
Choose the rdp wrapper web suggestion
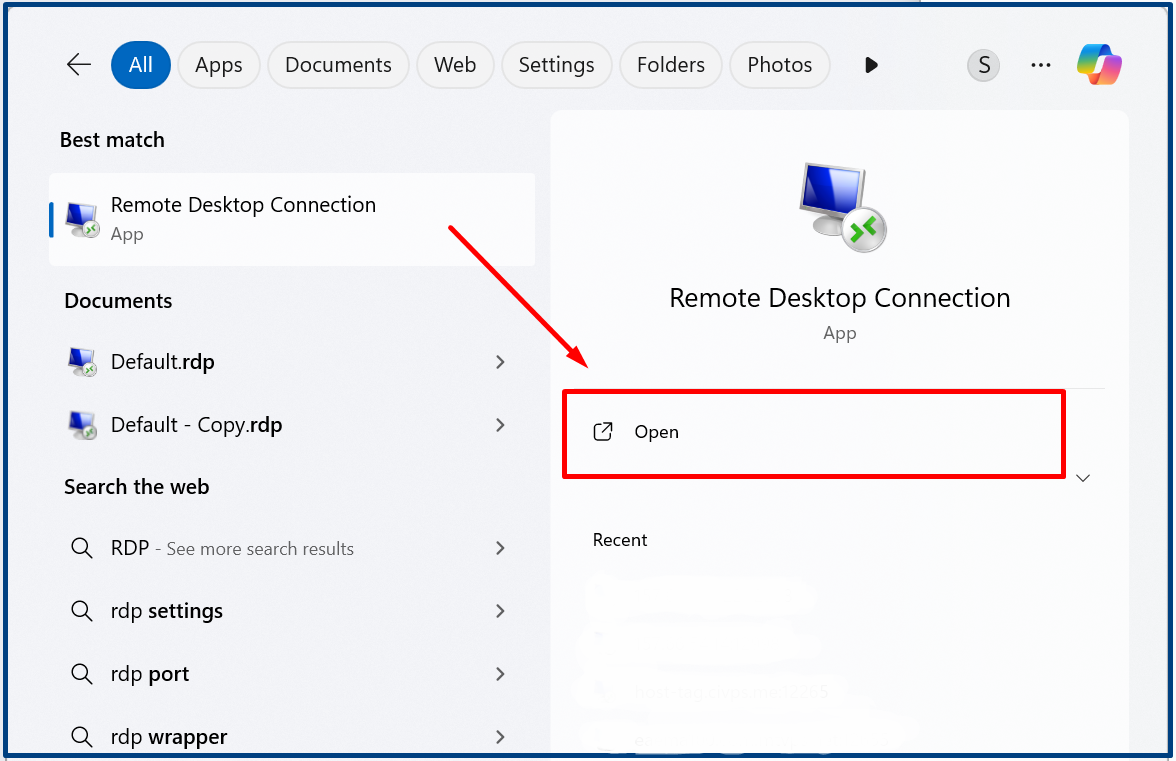(x=292, y=737)
